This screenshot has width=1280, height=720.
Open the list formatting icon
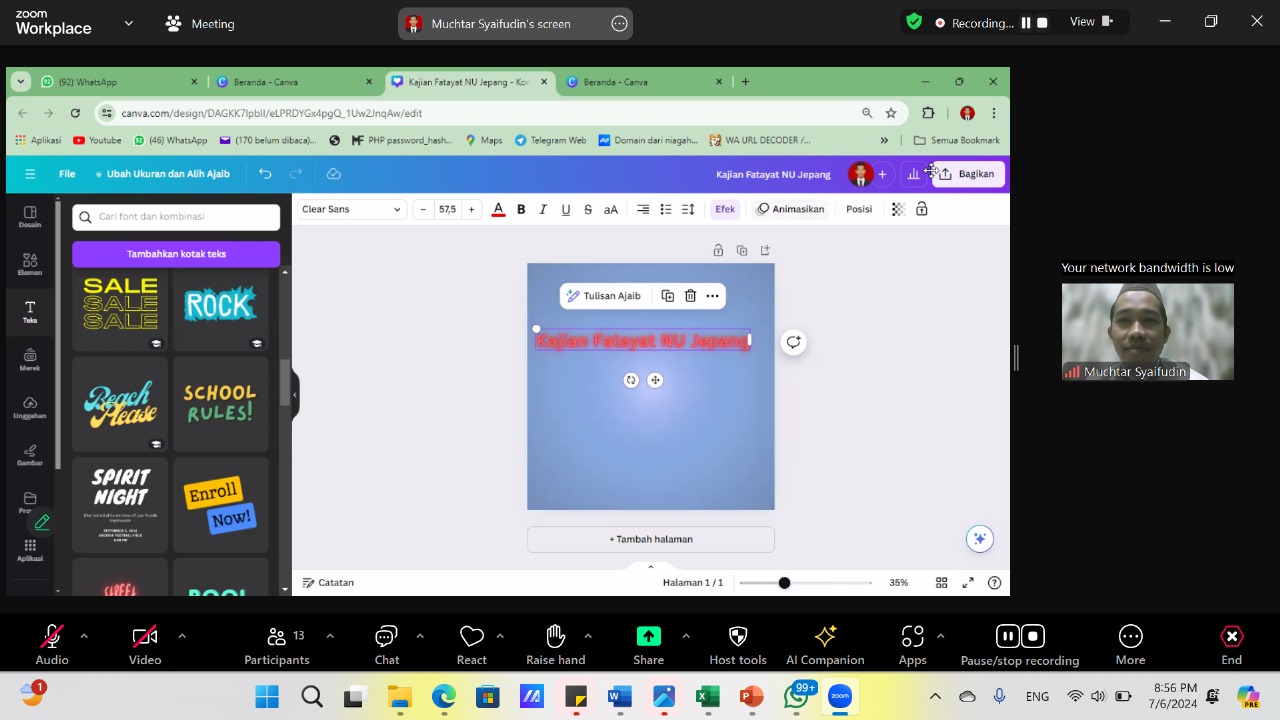click(665, 209)
